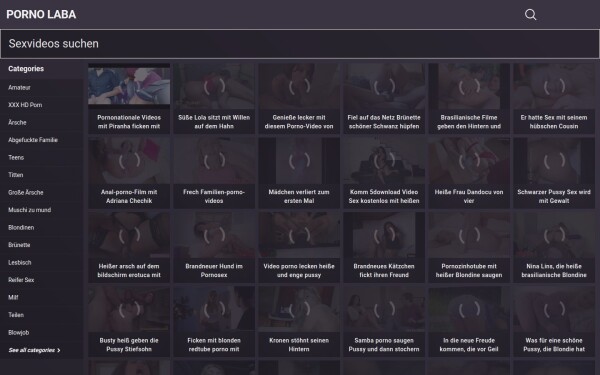Open the Blondinen category

21,228
